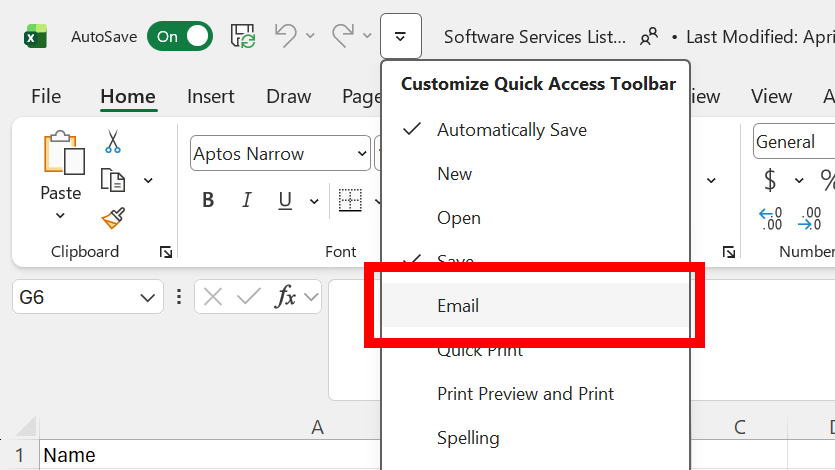Click the formula bar Cancel X
The image size is (835, 470).
(x=213, y=296)
